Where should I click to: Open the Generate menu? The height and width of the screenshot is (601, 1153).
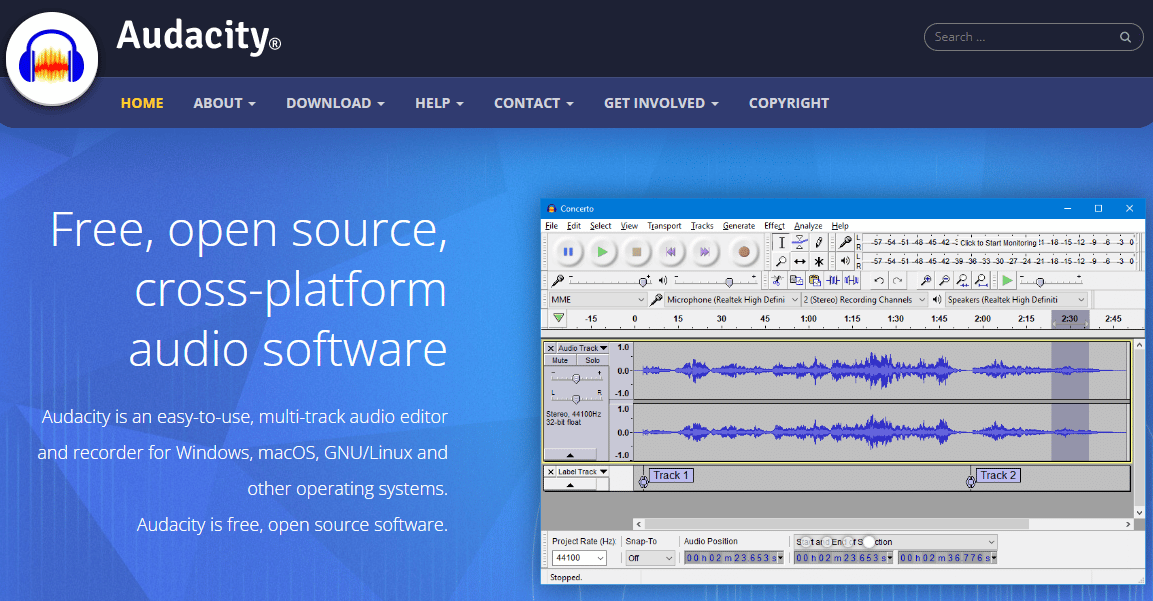[x=738, y=226]
